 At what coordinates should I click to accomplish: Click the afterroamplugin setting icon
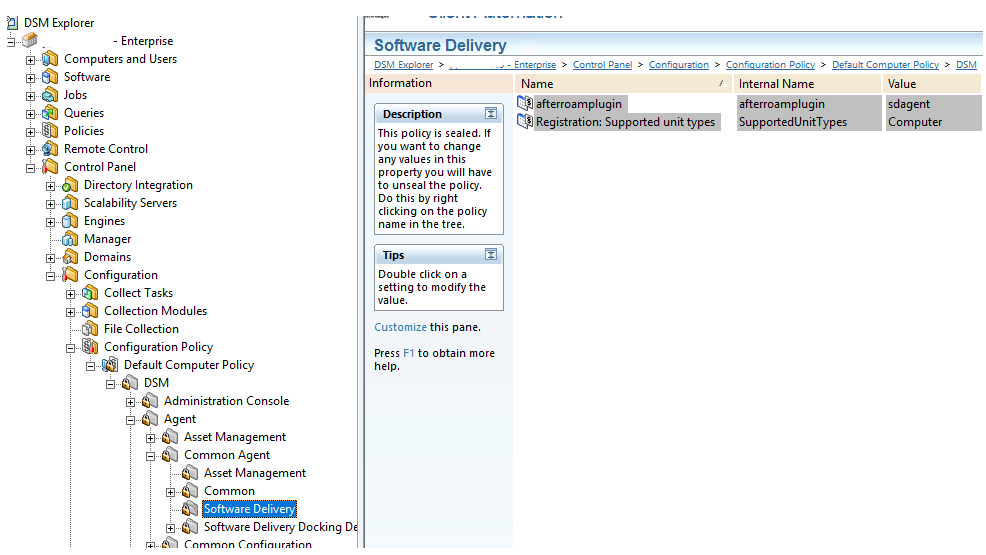click(x=525, y=104)
